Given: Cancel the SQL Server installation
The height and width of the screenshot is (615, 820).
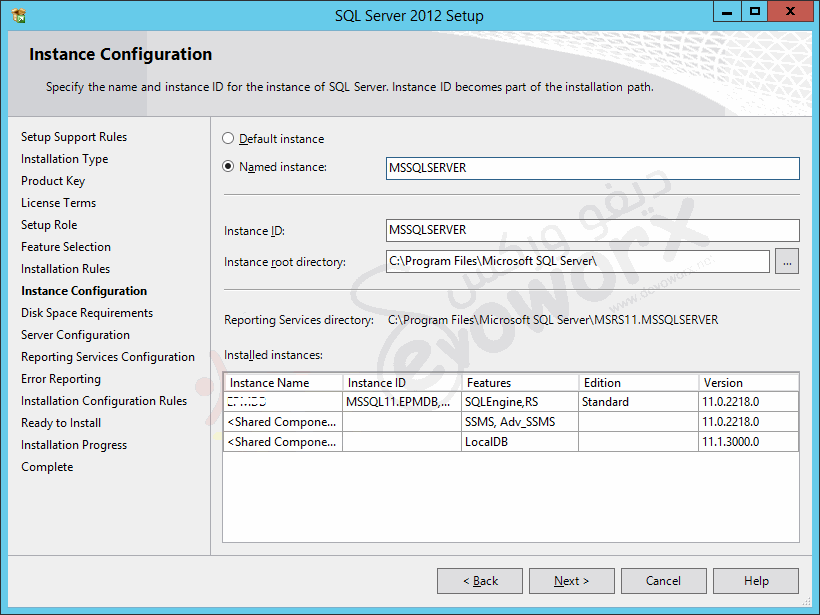Looking at the screenshot, I should click(663, 580).
